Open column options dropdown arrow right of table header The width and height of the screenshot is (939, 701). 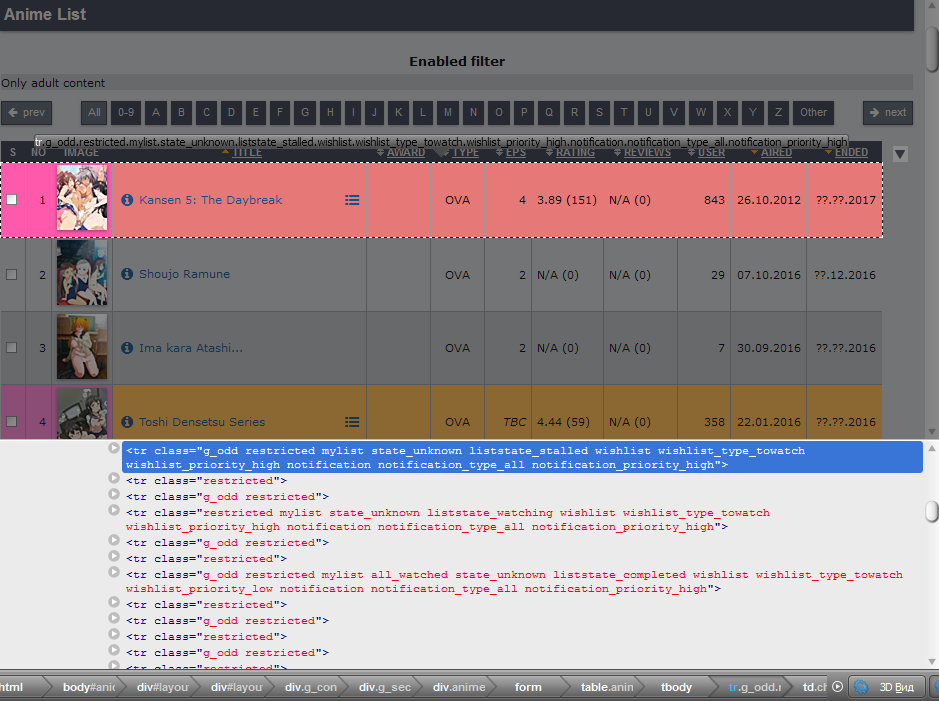pos(900,154)
